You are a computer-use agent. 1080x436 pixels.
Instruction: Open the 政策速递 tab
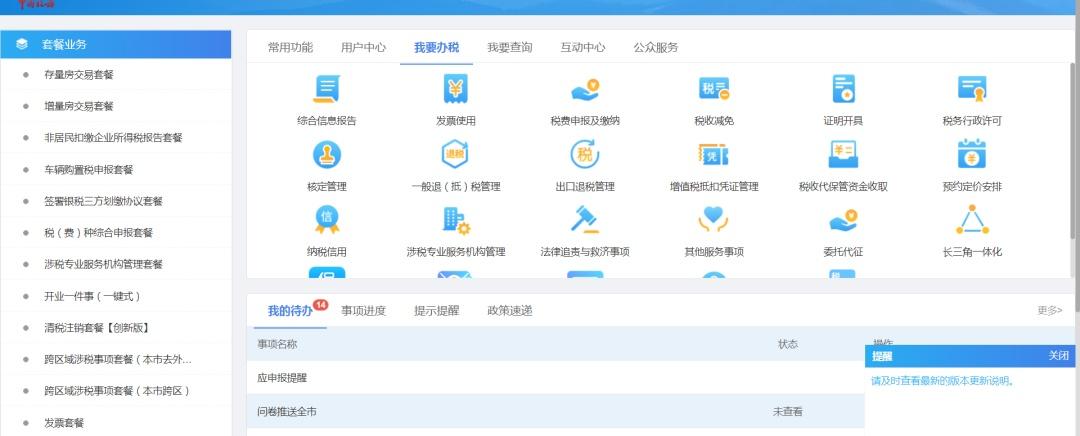click(510, 311)
